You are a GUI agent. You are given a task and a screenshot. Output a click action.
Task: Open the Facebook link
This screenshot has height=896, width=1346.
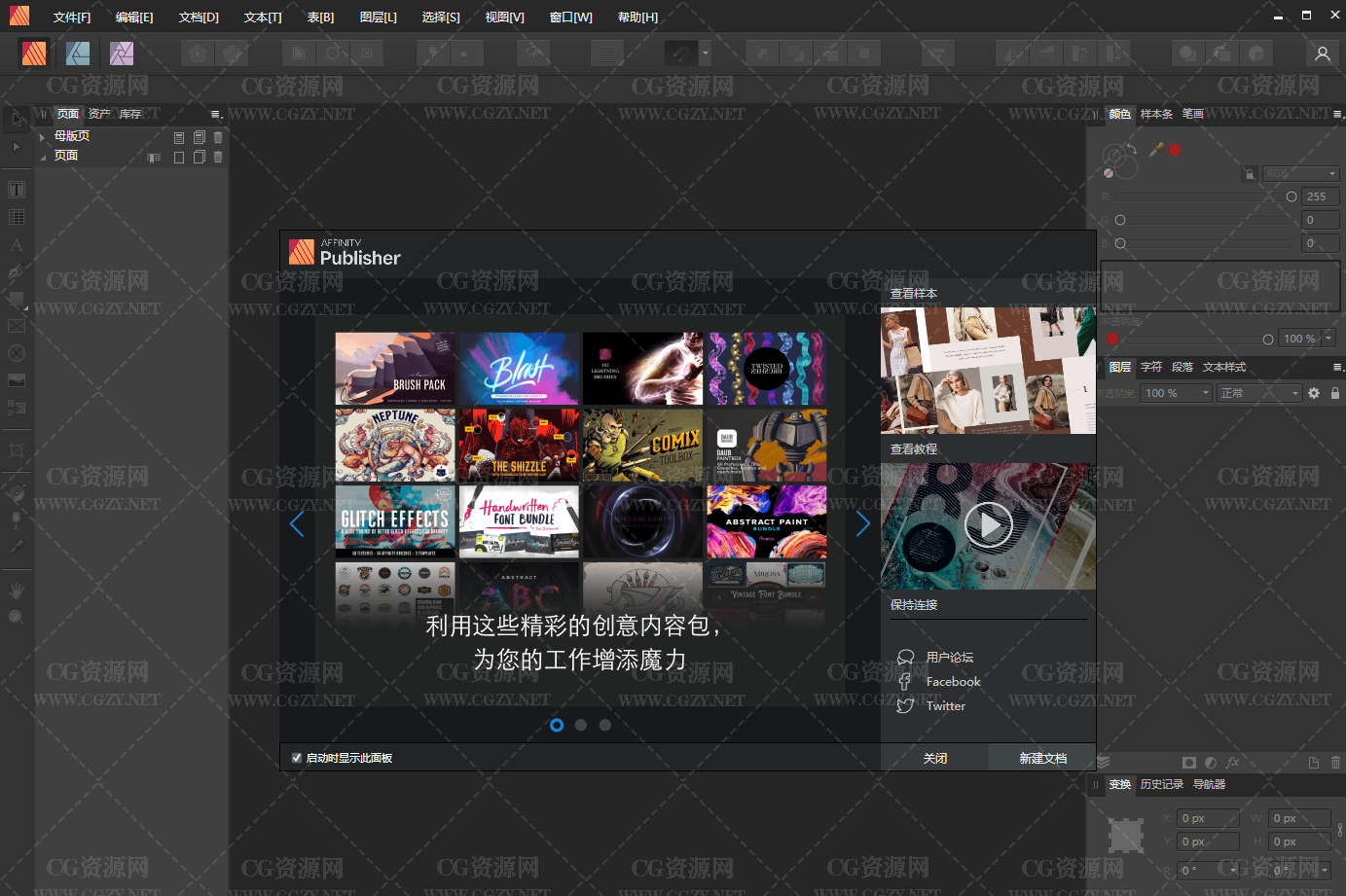coord(953,682)
